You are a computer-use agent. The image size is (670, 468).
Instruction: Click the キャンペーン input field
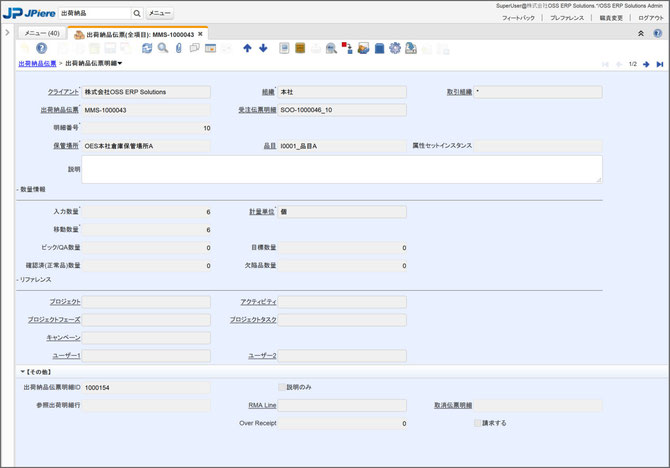click(146, 338)
